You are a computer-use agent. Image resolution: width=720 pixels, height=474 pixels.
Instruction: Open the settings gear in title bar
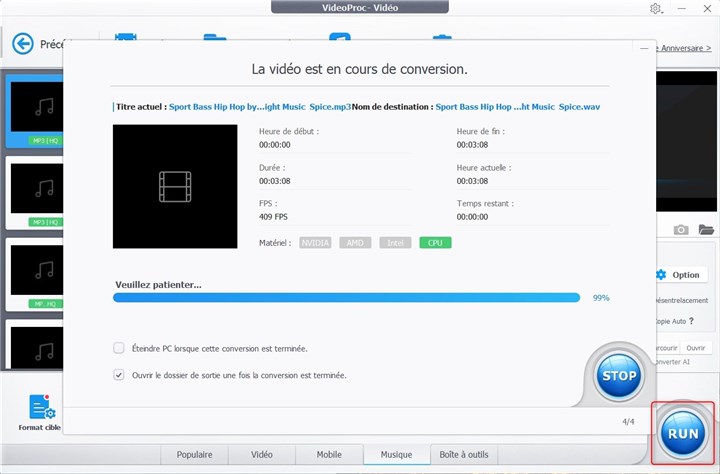[x=655, y=8]
